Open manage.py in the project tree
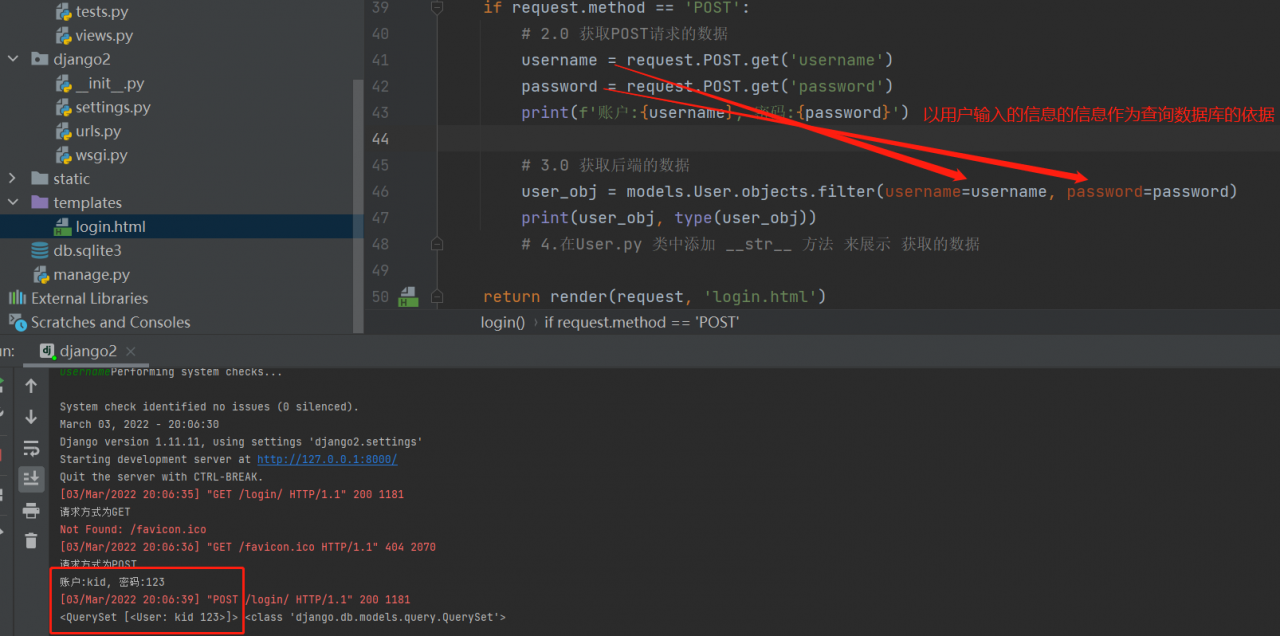This screenshot has height=636, width=1280. click(91, 275)
